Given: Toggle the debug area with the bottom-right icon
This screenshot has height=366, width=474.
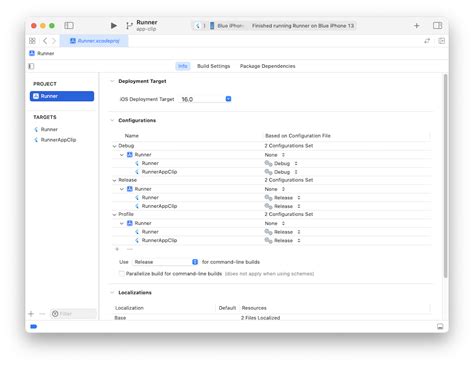Looking at the screenshot, I should pos(440,326).
